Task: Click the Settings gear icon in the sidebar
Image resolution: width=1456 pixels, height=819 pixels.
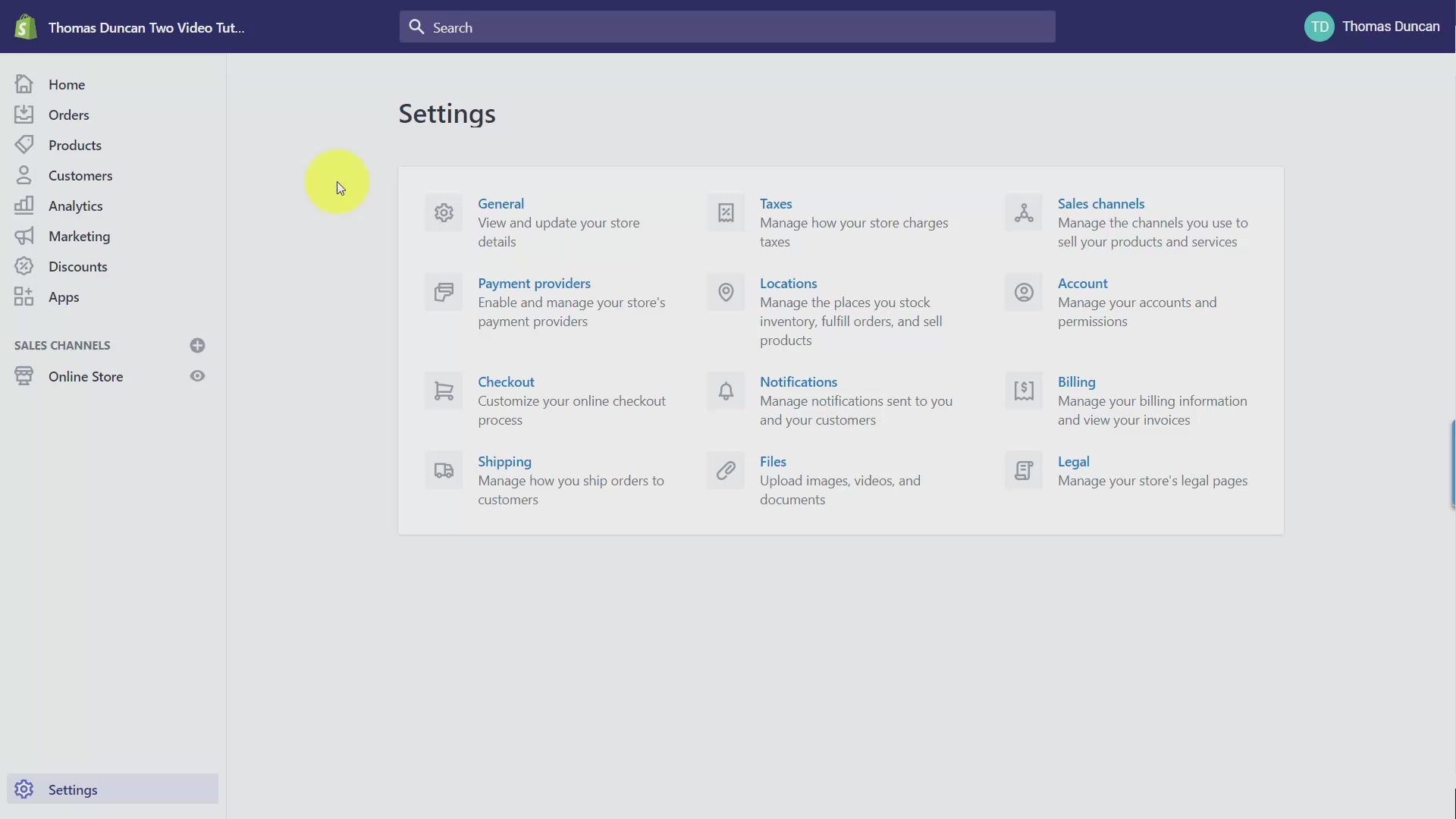Action: coord(24,789)
